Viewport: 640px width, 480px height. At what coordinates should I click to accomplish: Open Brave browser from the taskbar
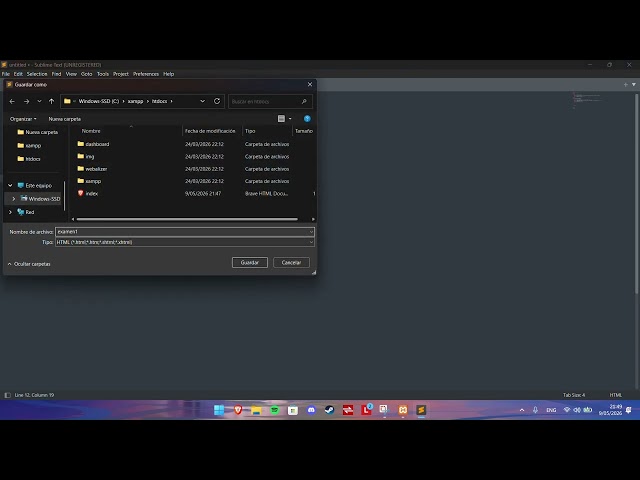tap(238, 410)
